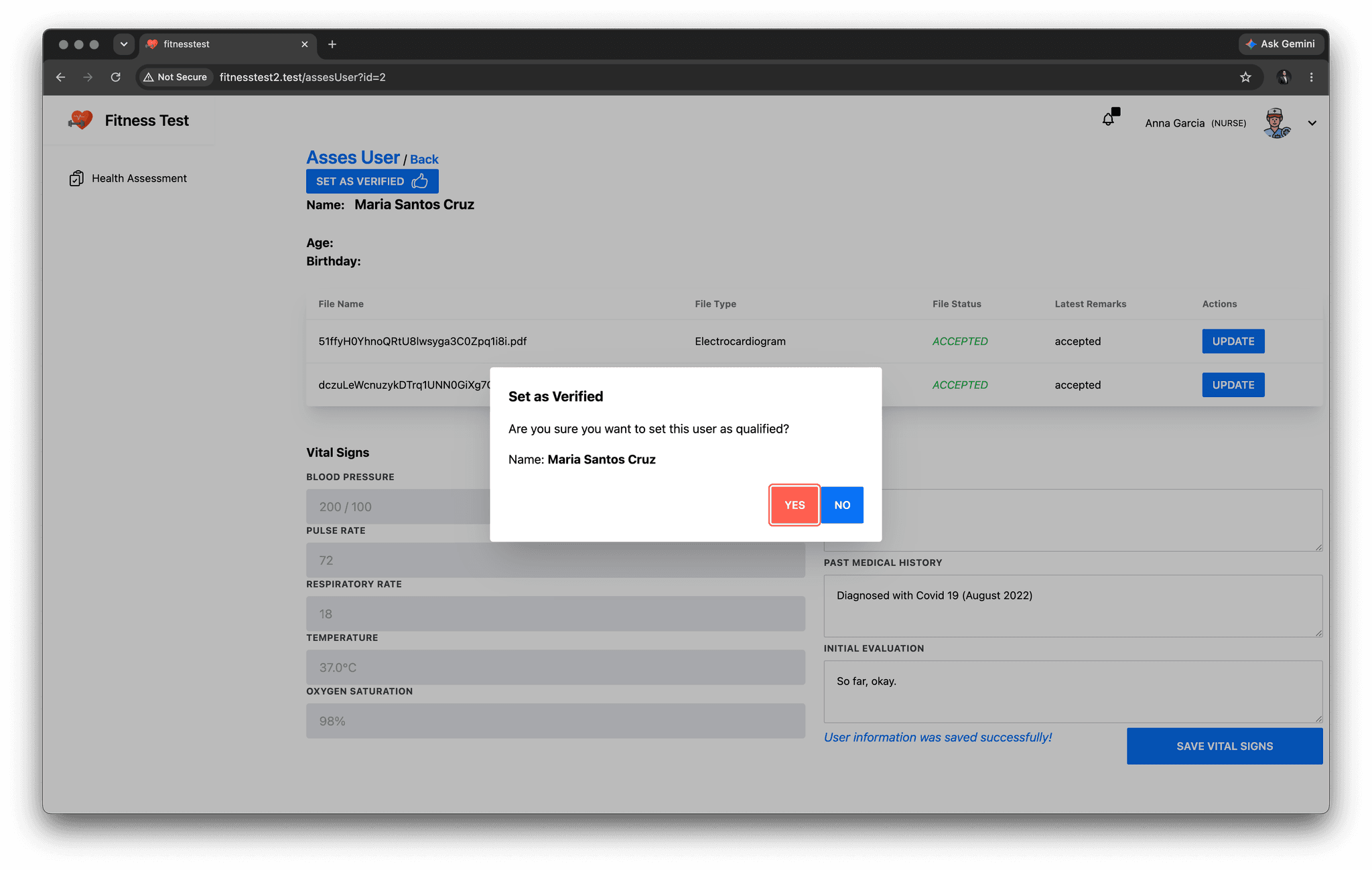Click the Electrocardiogram file type cell
Viewport: 1372px width, 870px height.
pyautogui.click(x=740, y=342)
